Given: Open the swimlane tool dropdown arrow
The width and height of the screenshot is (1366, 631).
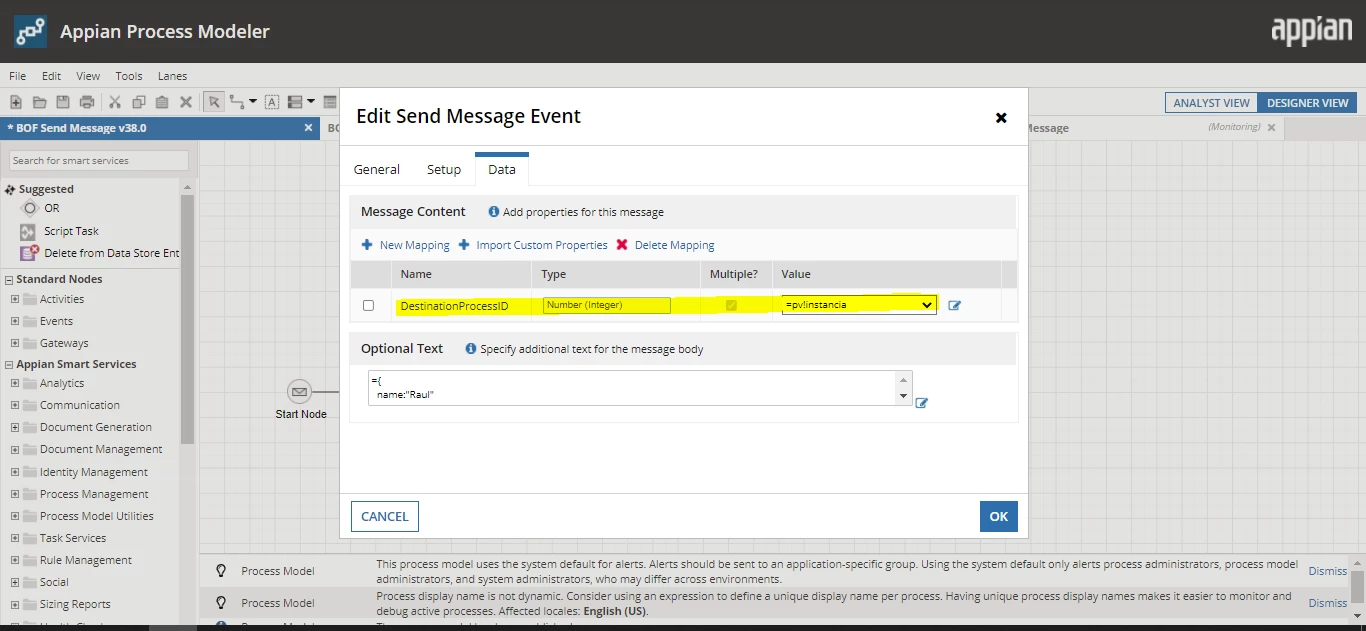Looking at the screenshot, I should pyautogui.click(x=311, y=102).
